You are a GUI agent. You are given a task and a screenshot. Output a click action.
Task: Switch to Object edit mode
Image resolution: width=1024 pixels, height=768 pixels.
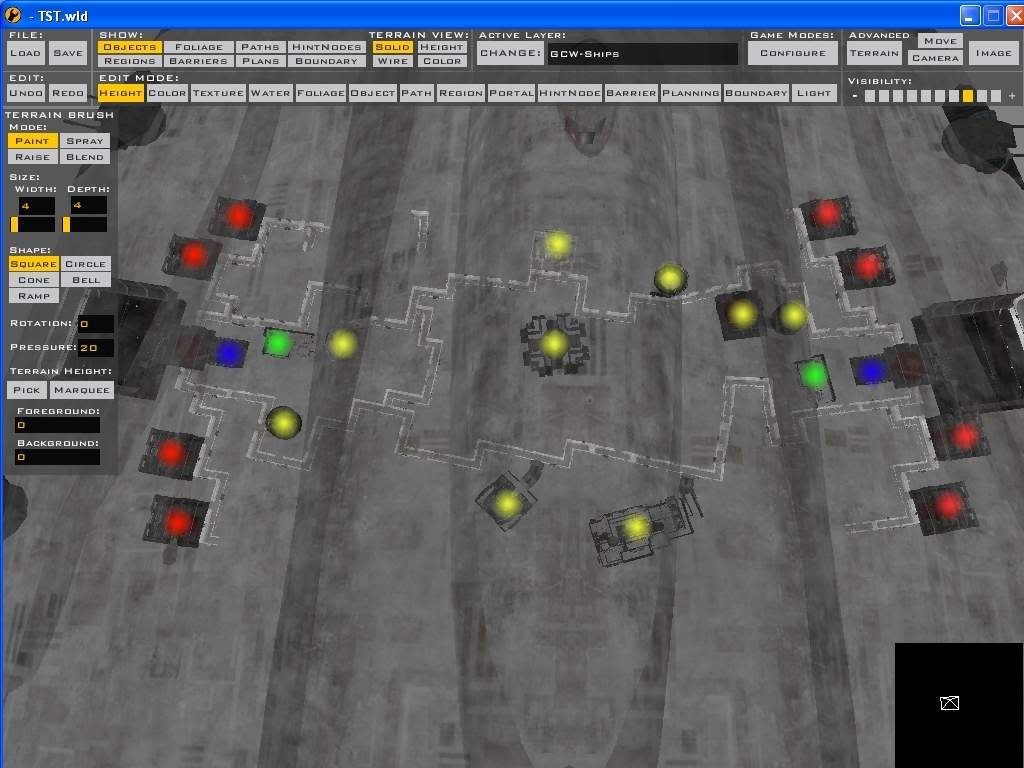[373, 93]
